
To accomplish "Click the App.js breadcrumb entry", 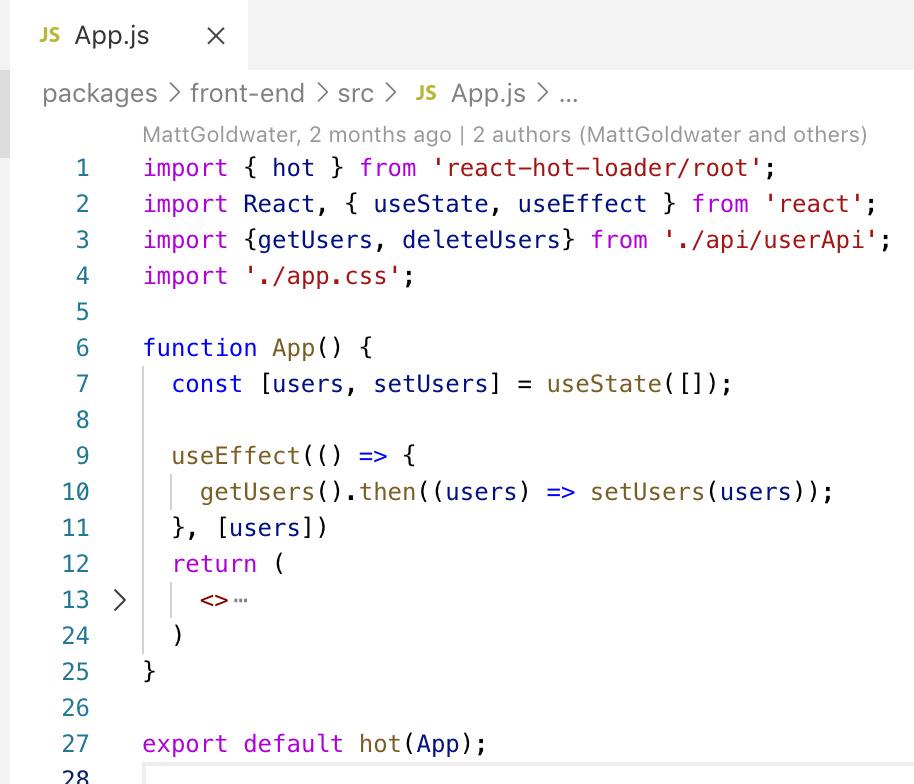I will click(488, 93).
